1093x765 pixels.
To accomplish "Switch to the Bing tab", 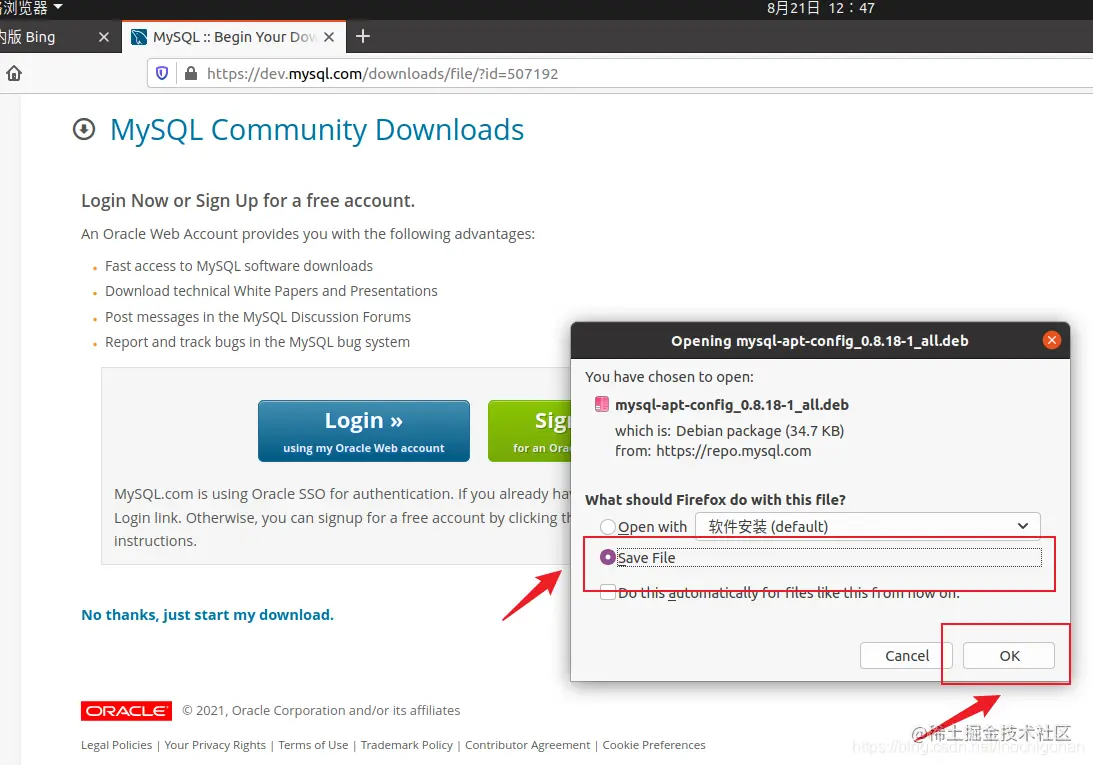I will 49,37.
